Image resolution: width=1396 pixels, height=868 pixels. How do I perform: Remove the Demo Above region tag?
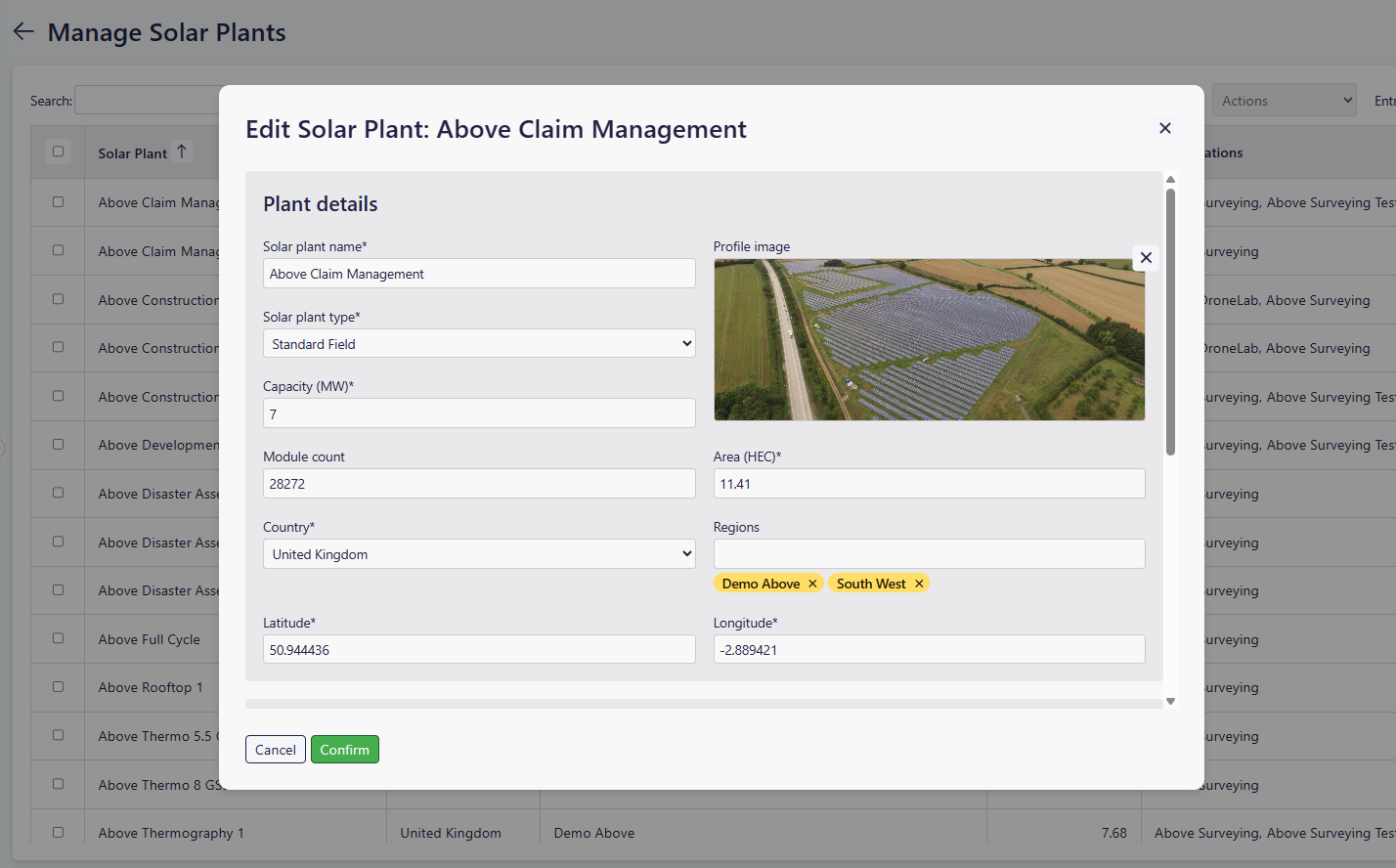tap(812, 584)
